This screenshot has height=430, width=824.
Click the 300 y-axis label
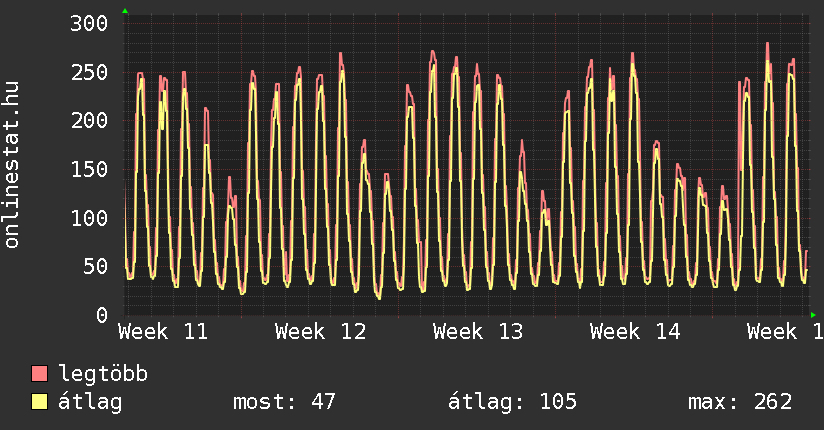pos(88,24)
